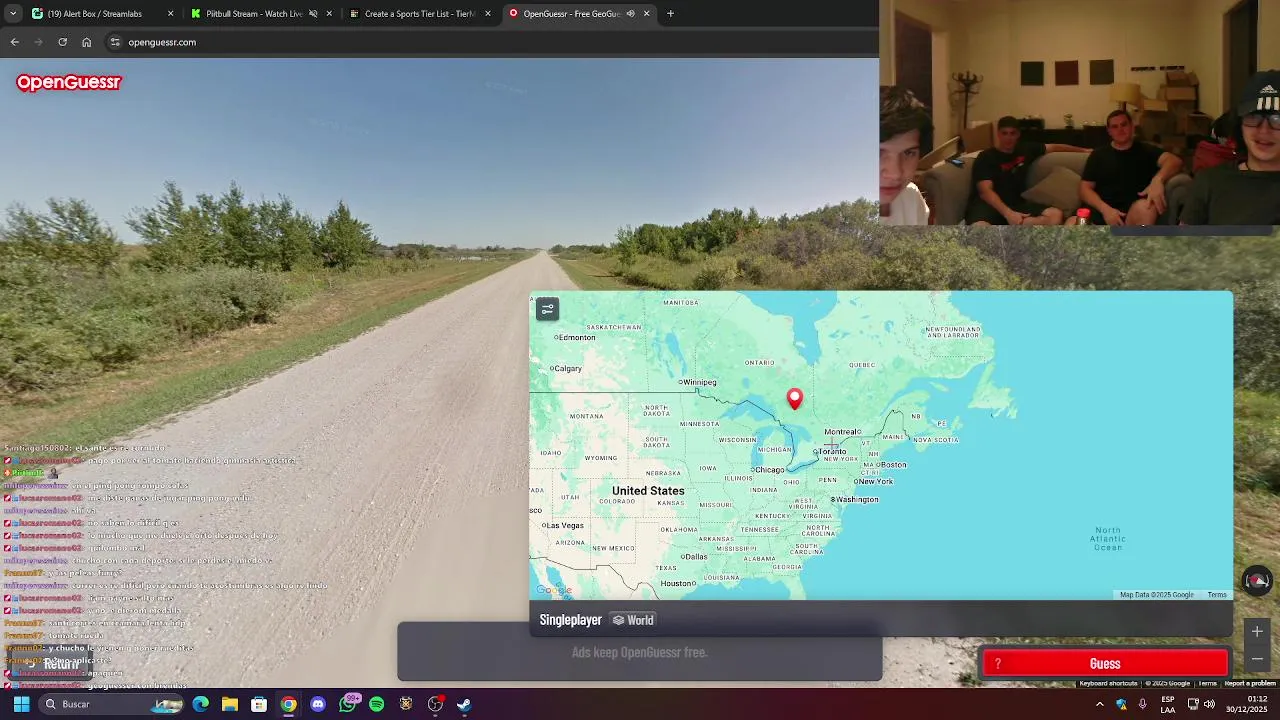Image resolution: width=1280 pixels, height=720 pixels.
Task: Click the Return button in street view
Action: pos(52,664)
